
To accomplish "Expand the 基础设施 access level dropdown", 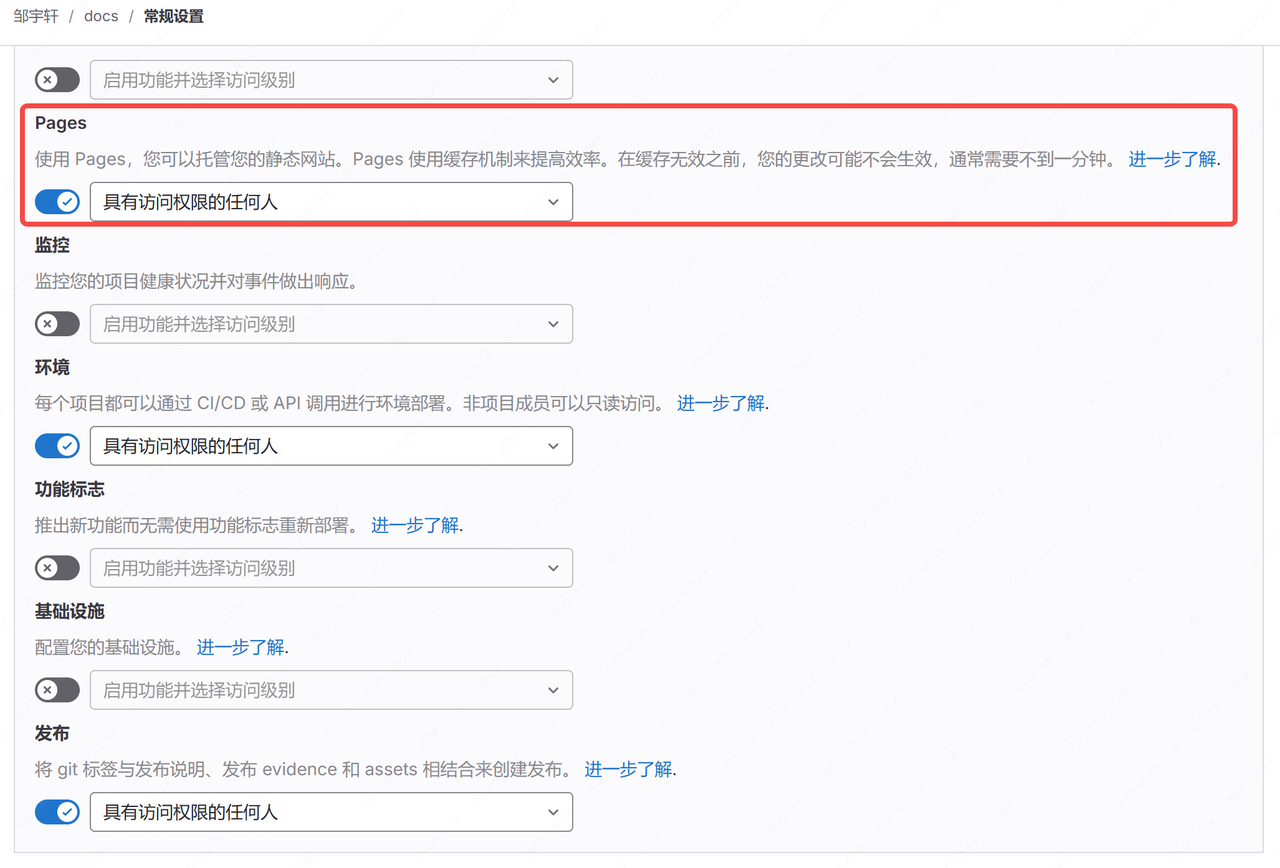I will pos(331,690).
